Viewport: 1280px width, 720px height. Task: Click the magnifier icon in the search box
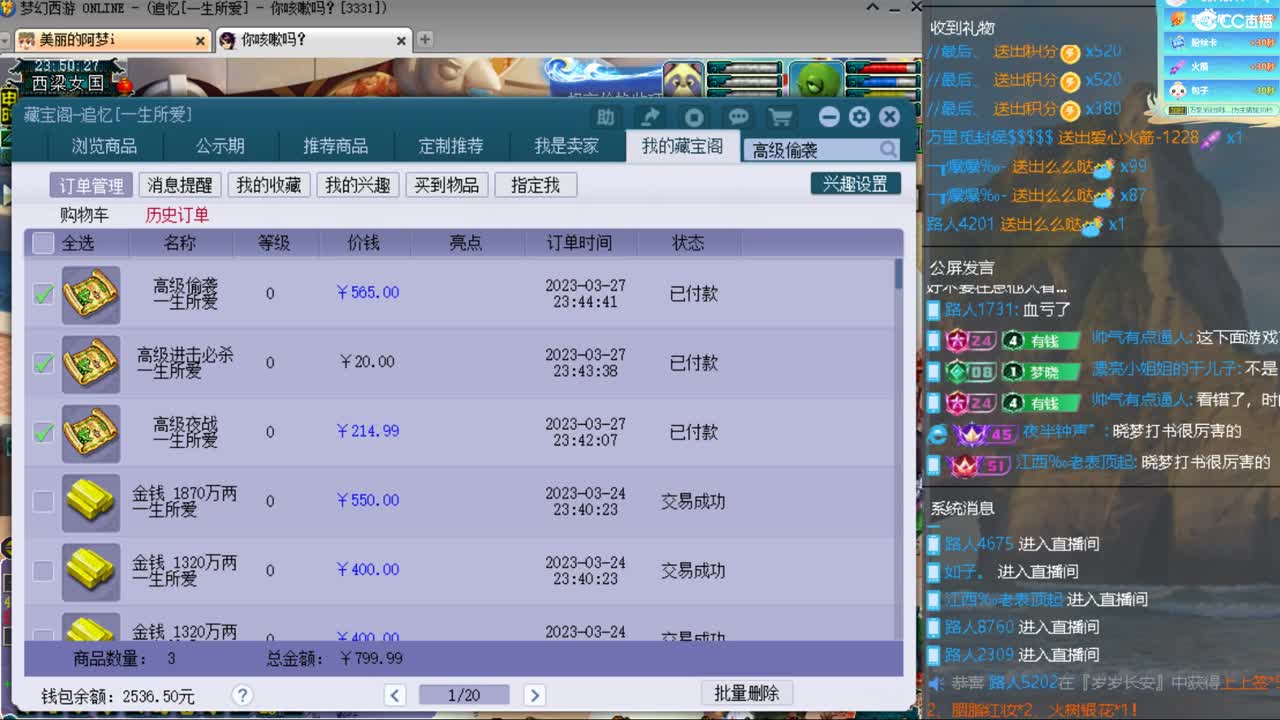coord(888,148)
